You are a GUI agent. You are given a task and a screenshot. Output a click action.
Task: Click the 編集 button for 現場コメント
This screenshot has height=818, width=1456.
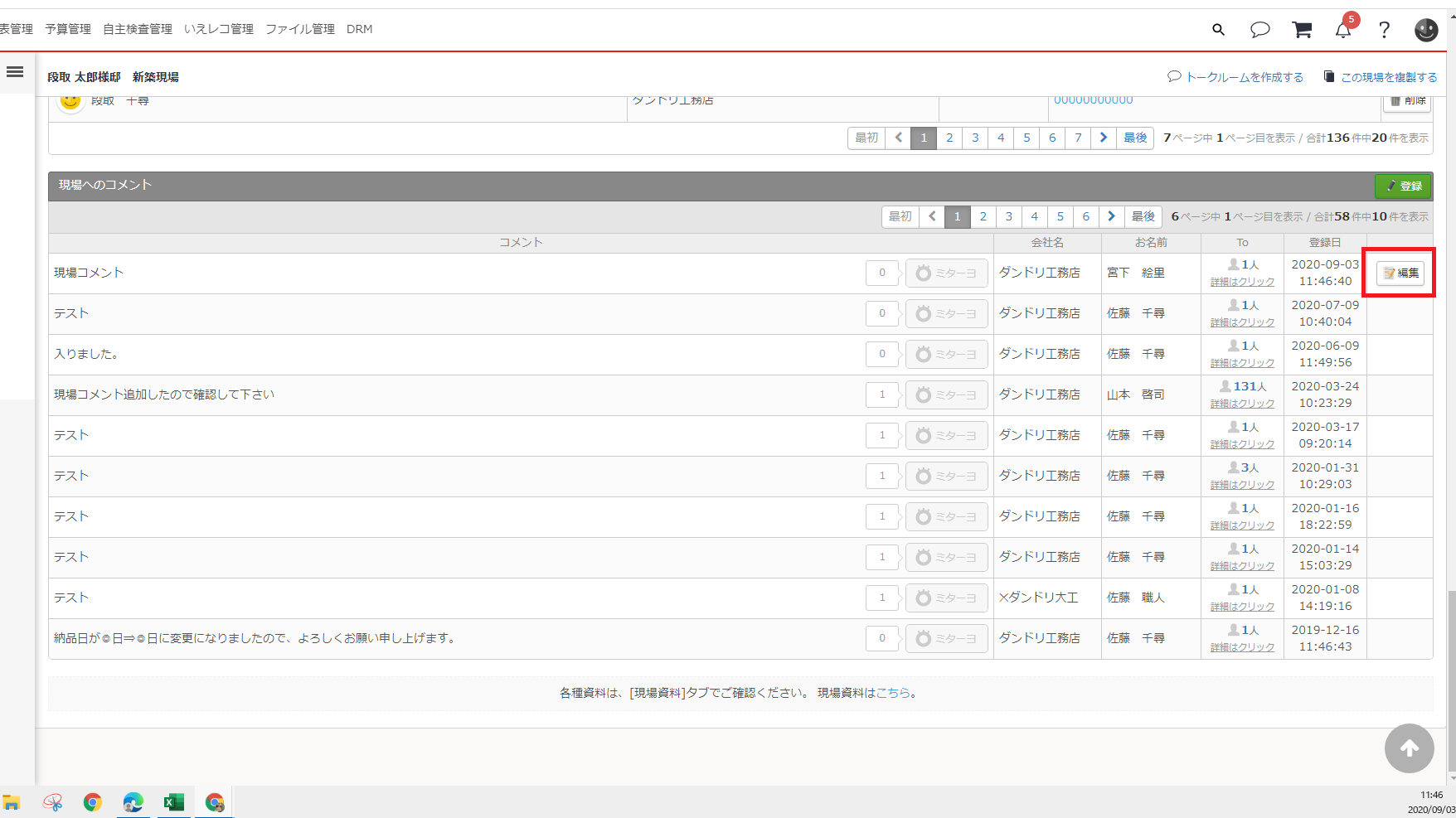click(x=1400, y=273)
